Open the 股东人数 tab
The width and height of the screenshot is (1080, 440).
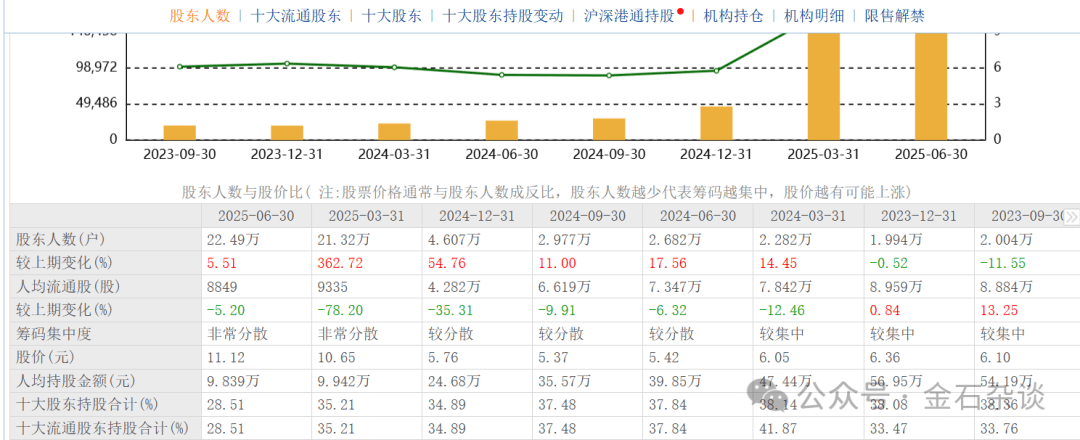200,16
